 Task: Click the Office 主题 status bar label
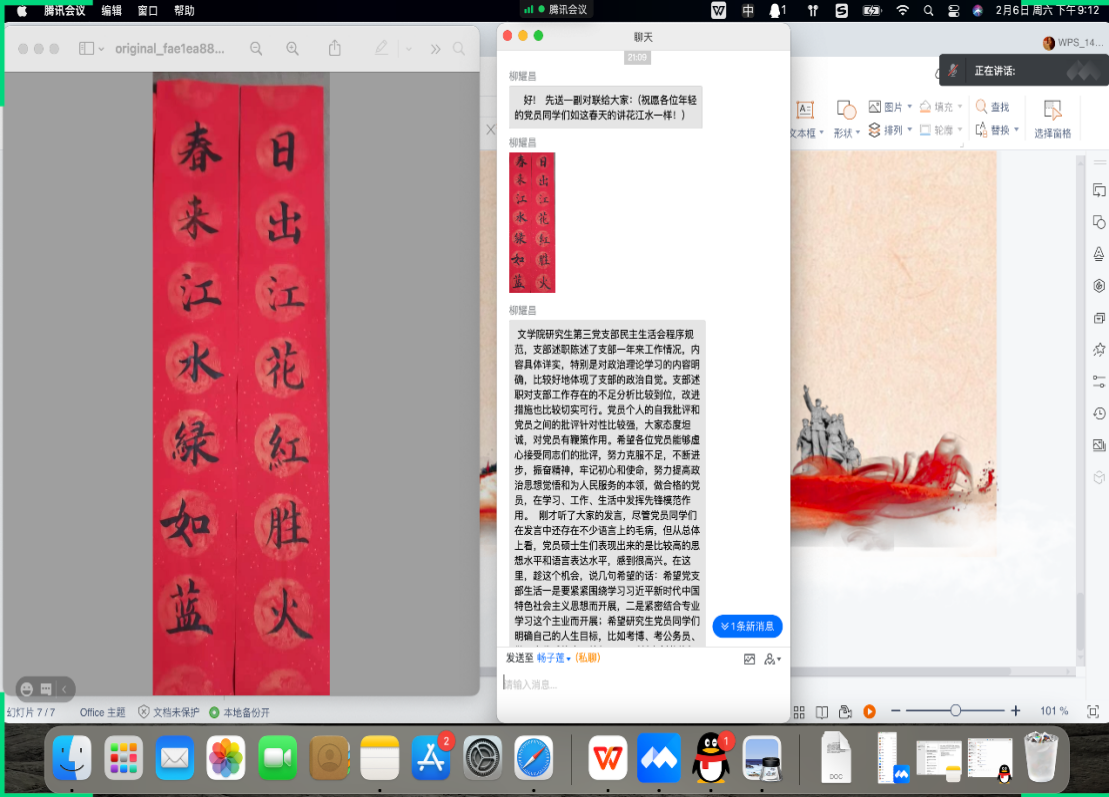click(x=103, y=712)
